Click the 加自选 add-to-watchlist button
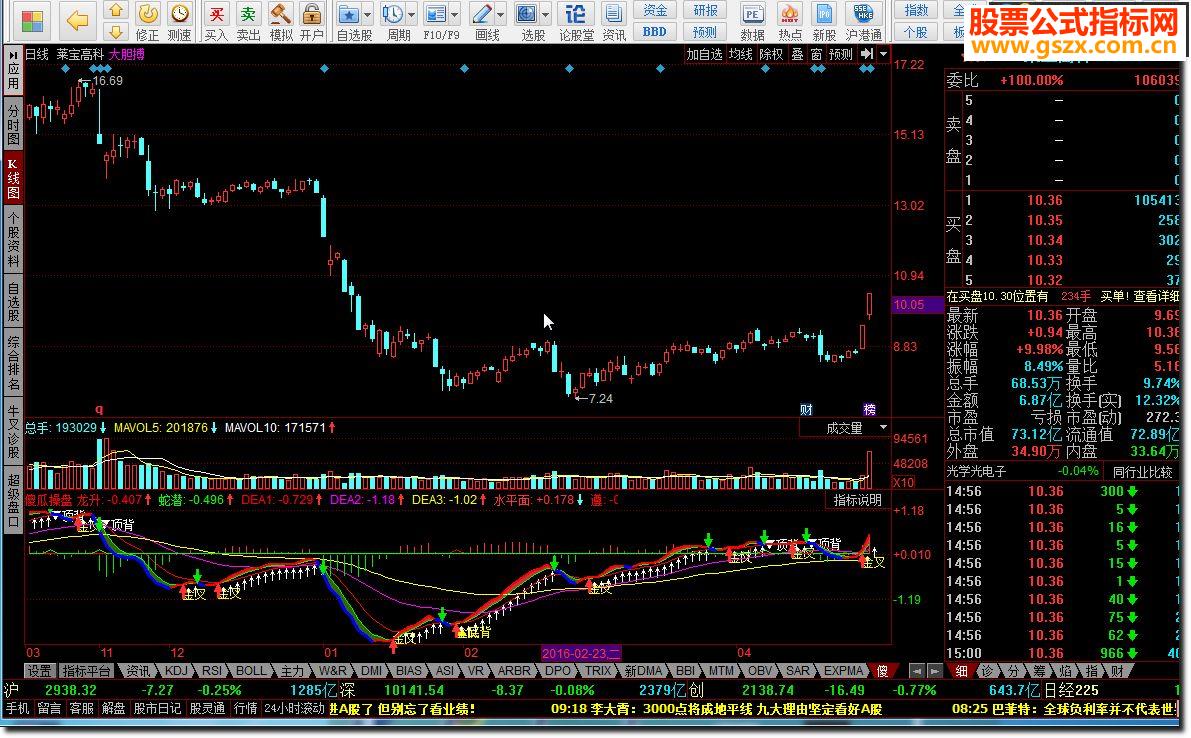This screenshot has width=1191, height=738. (x=704, y=54)
